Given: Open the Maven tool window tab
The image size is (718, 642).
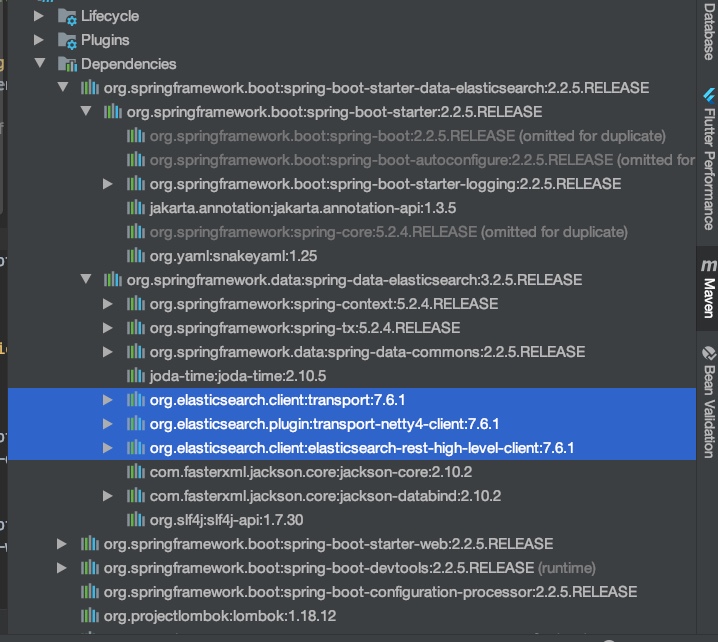Looking at the screenshot, I should (x=708, y=289).
